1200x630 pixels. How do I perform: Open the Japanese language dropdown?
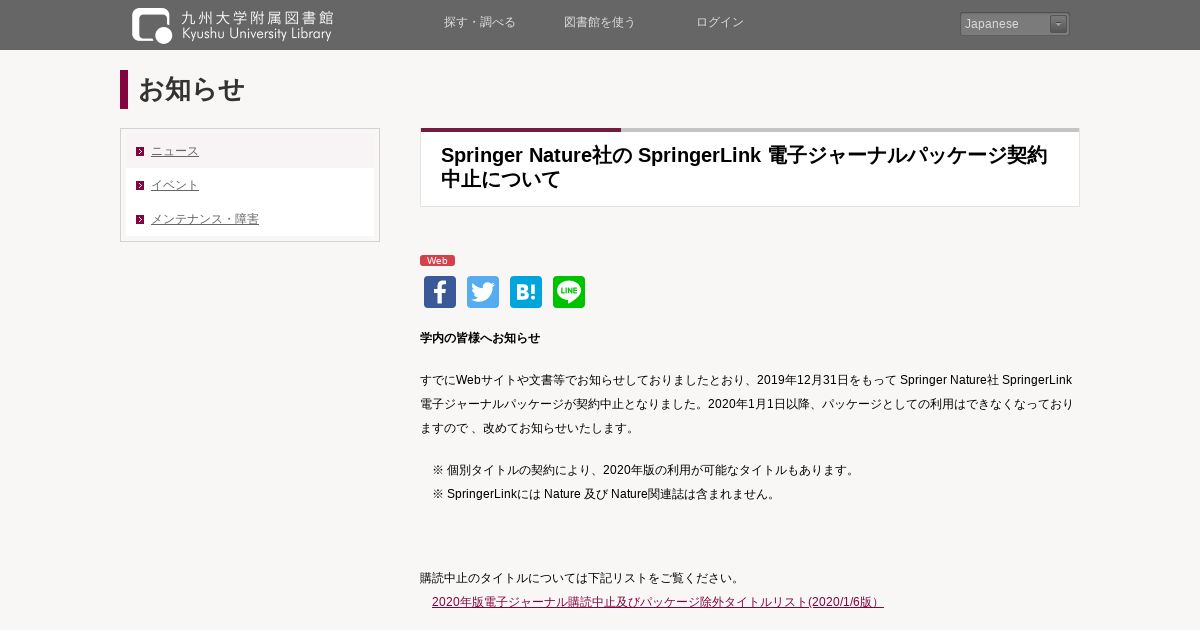click(1014, 24)
